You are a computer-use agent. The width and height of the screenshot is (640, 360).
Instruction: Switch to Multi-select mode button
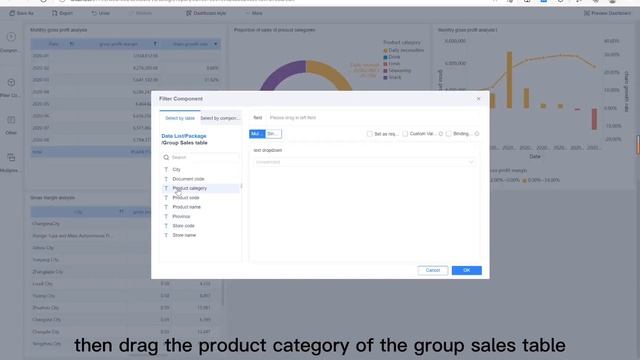257,134
